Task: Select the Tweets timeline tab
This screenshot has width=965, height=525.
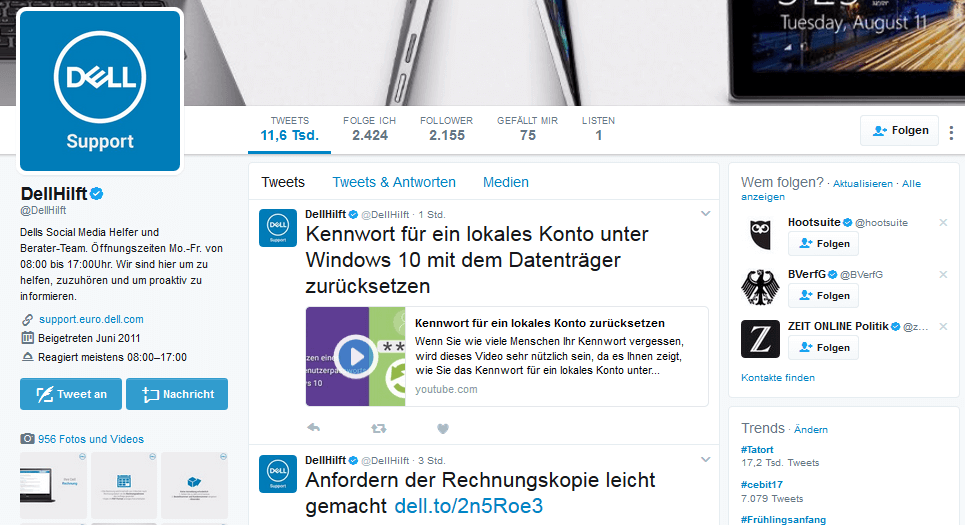Action: tap(282, 182)
